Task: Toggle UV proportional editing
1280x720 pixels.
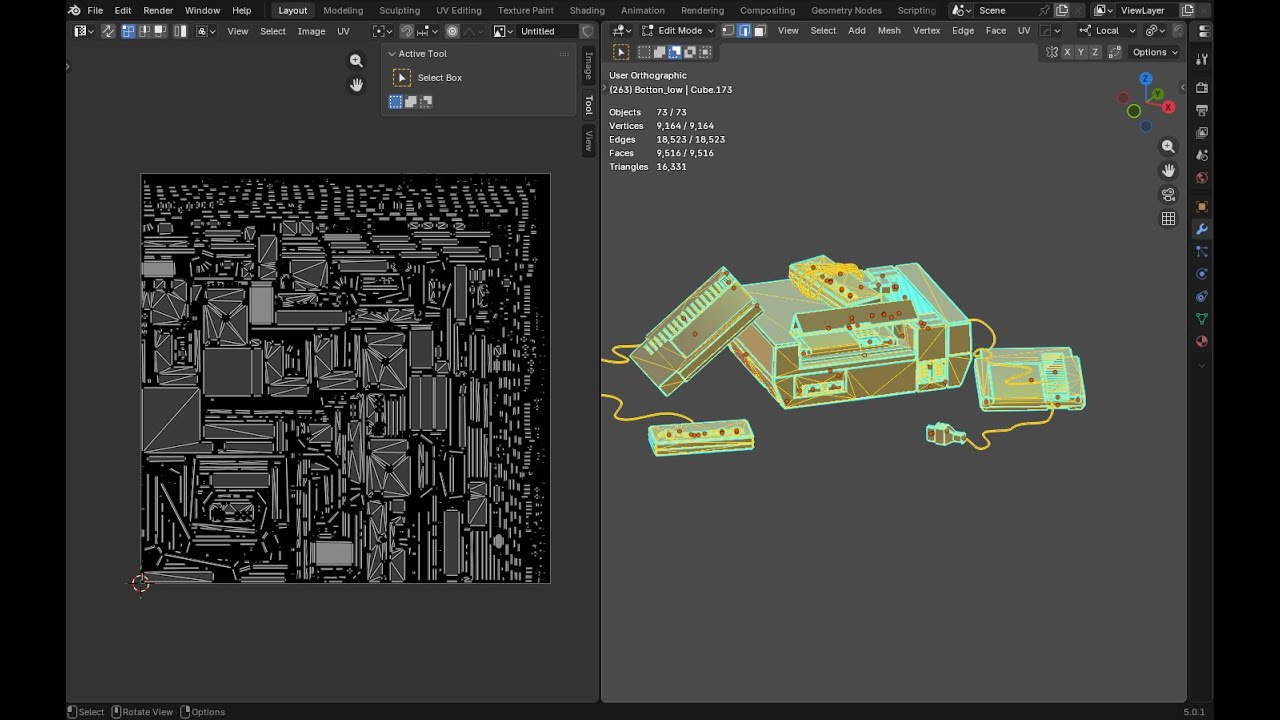Action: [x=452, y=31]
